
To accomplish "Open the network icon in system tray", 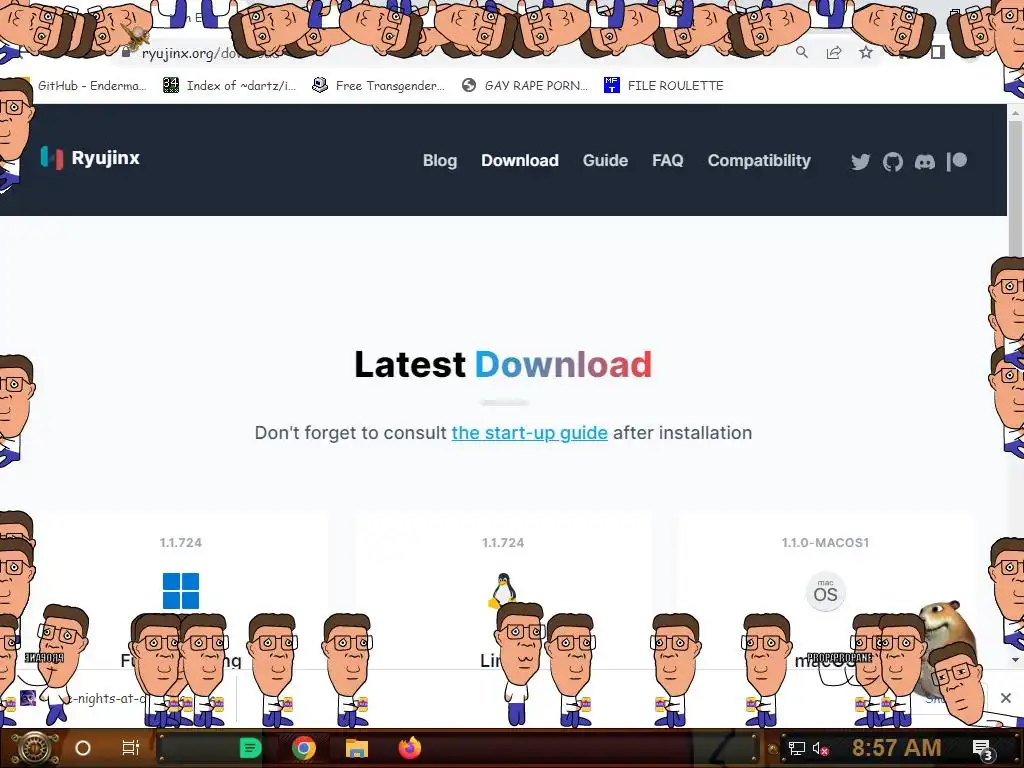I will click(x=796, y=748).
